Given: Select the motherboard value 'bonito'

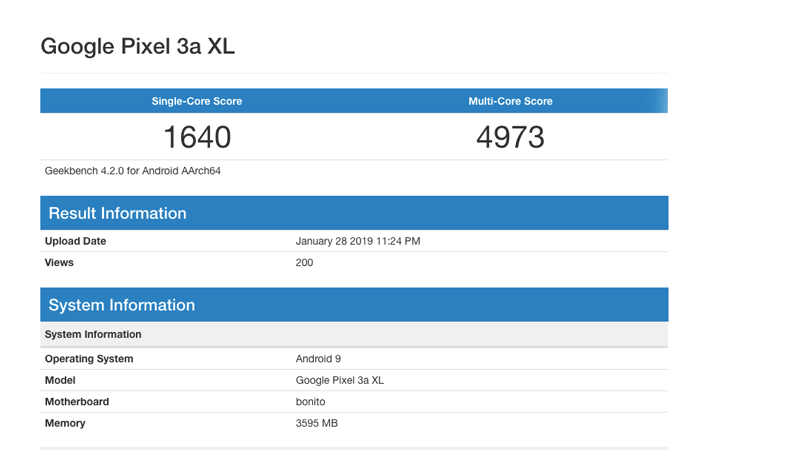Looking at the screenshot, I should [x=310, y=402].
